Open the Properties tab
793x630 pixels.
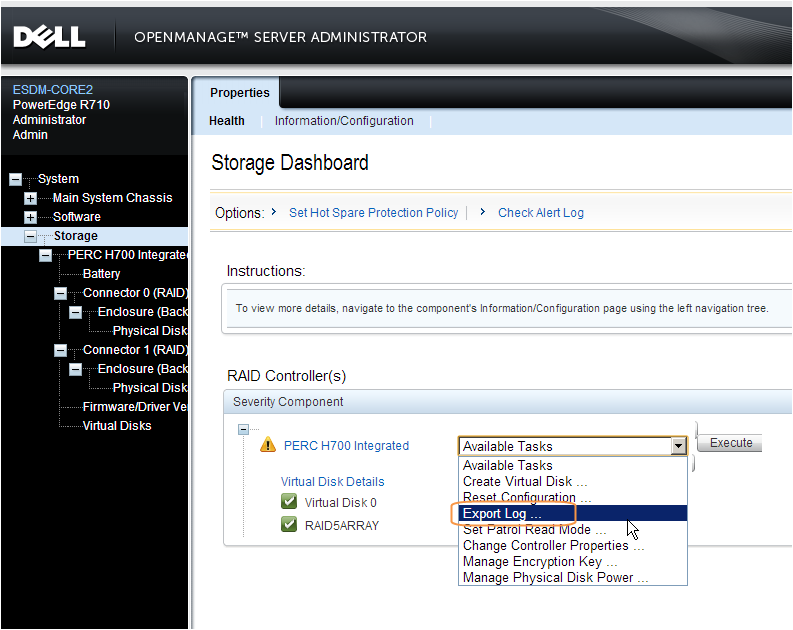pyautogui.click(x=240, y=93)
